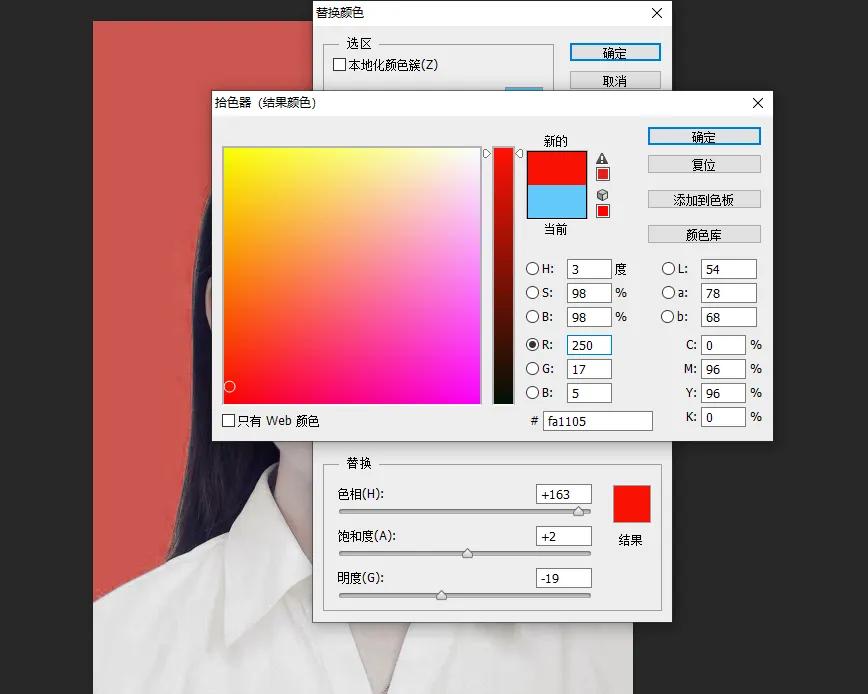Viewport: 868px width, 694px height.
Task: Click the 复位 button
Action: pos(704,164)
